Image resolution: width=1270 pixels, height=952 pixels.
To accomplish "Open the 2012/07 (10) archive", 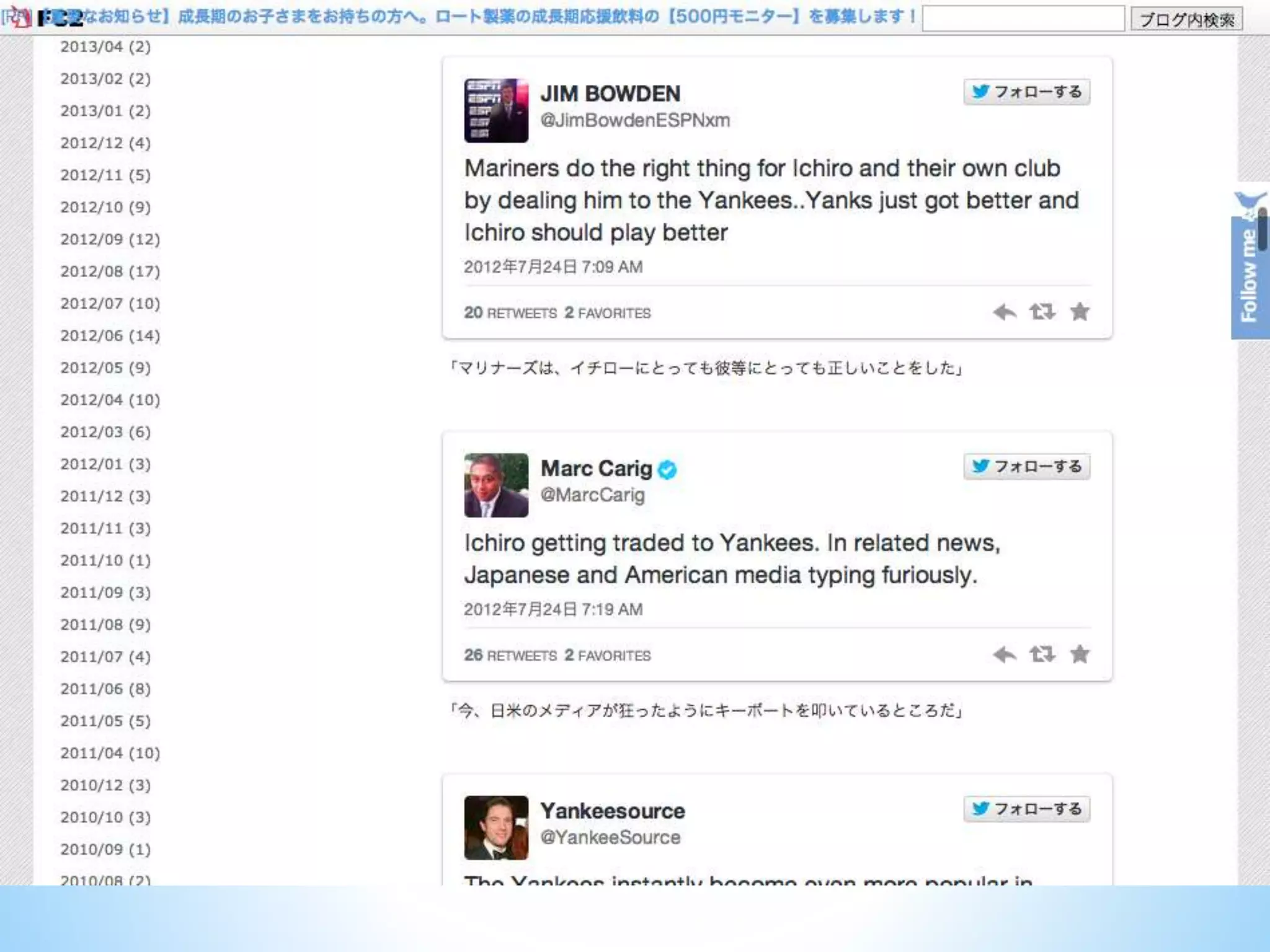I will pos(110,303).
